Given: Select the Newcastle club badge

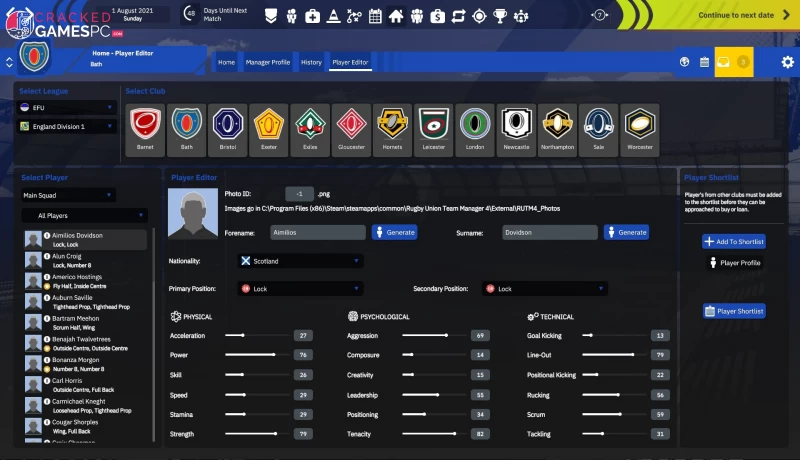Looking at the screenshot, I should 515,129.
